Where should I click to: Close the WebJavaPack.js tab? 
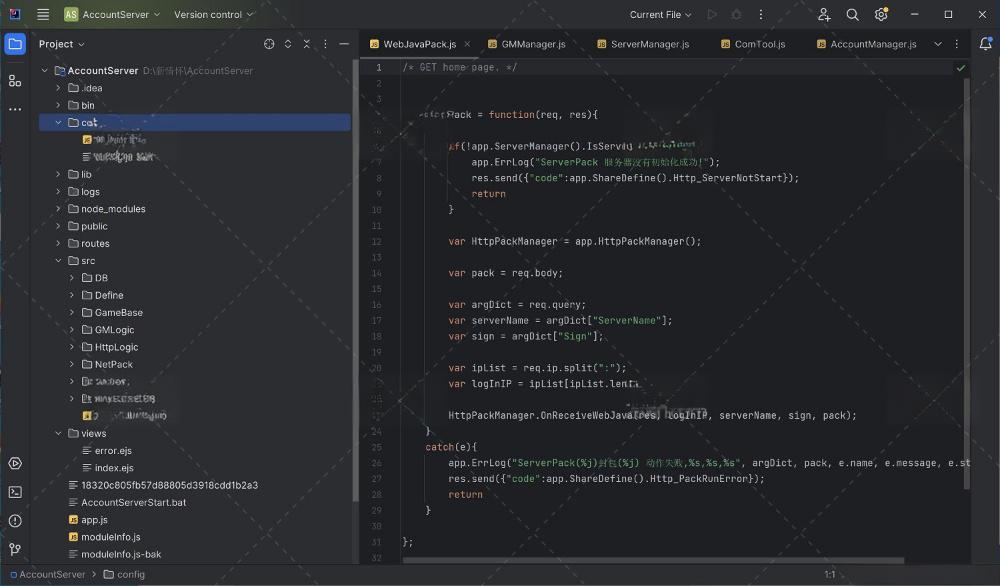[467, 44]
